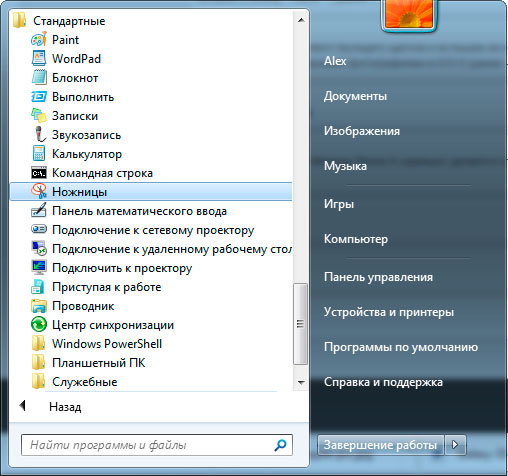Click the network projector connection icon
508x476 pixels.
(39, 229)
